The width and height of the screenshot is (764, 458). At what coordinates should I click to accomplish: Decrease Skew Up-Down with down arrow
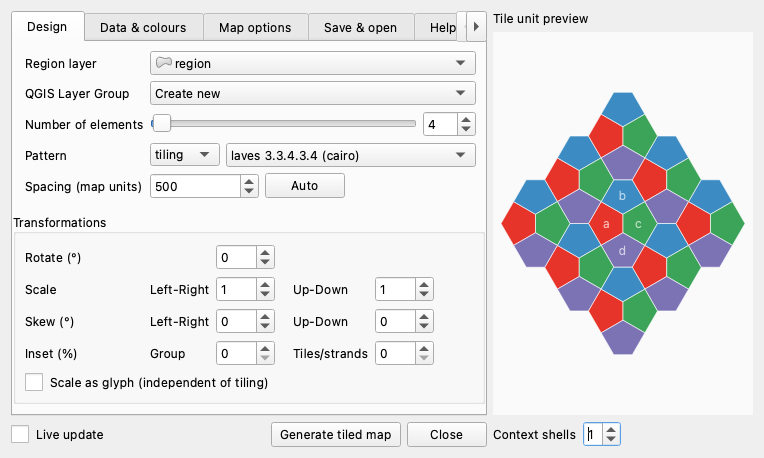point(424,327)
